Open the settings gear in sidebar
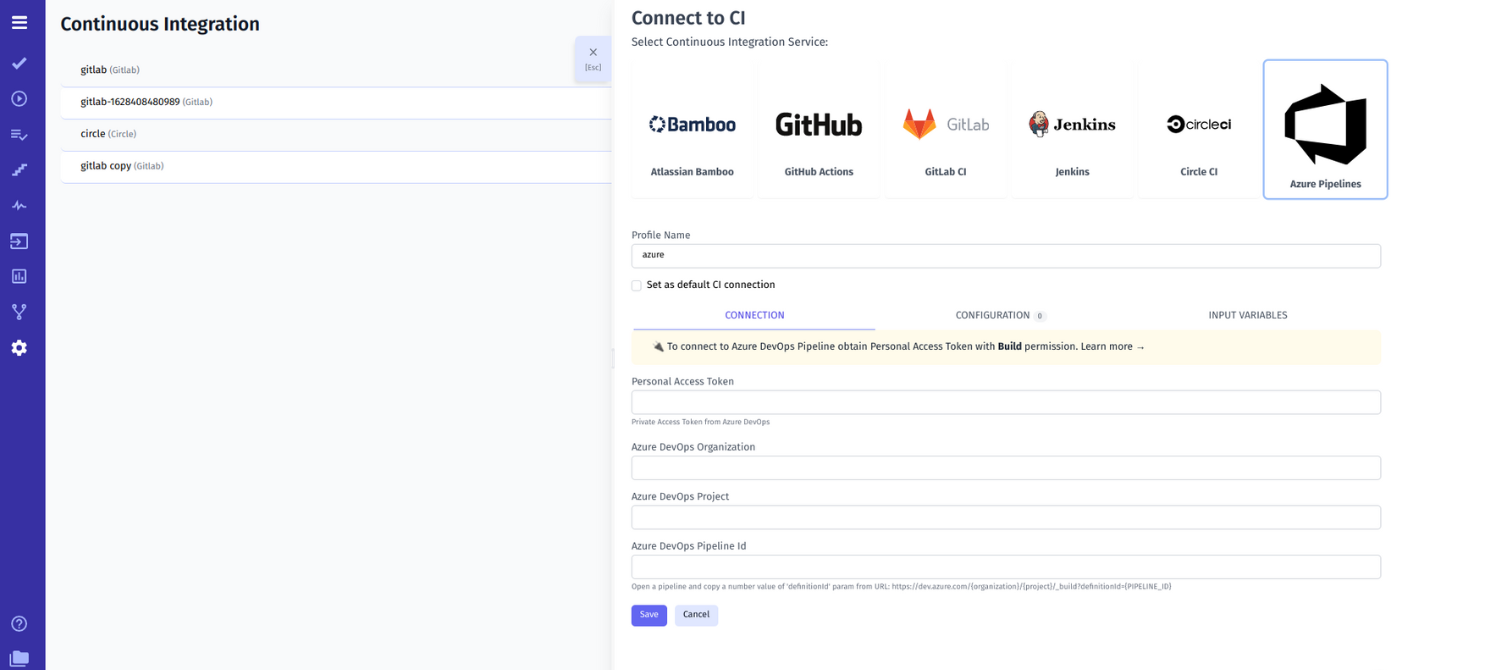This screenshot has height=670, width=1488. (20, 348)
